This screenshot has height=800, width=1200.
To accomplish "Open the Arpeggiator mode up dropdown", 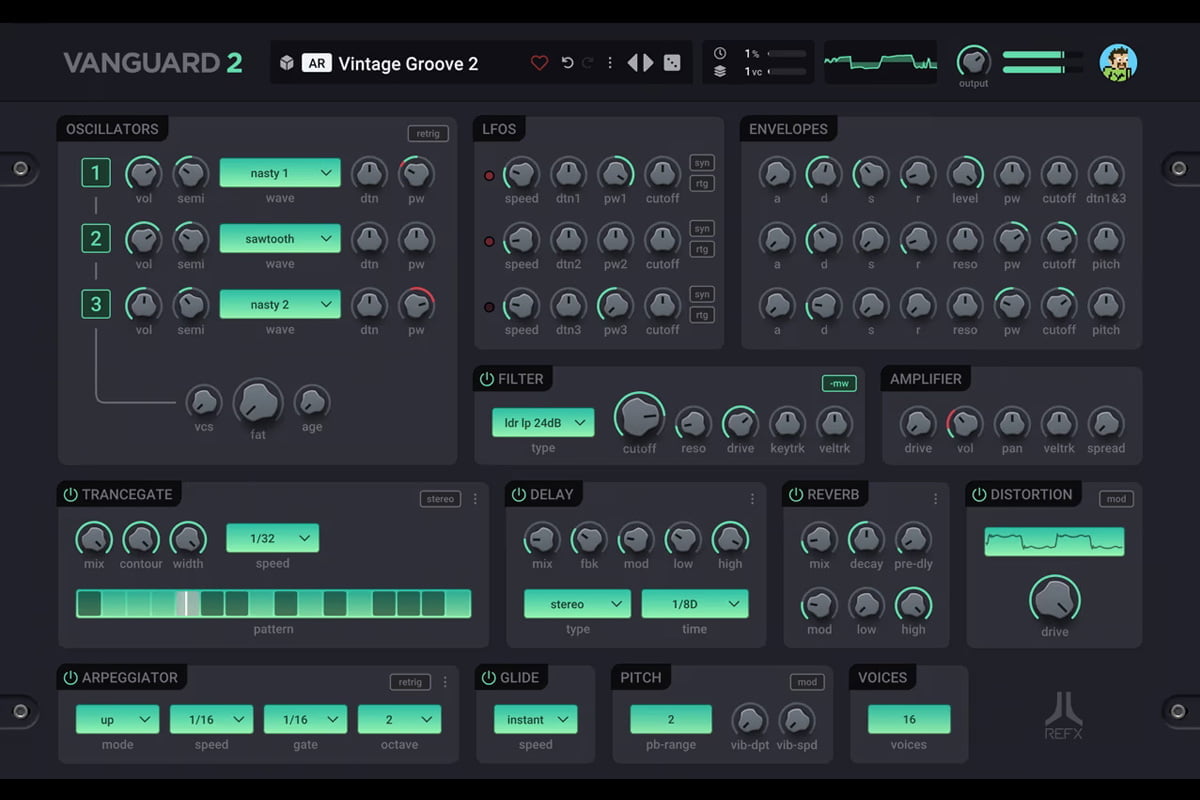I will point(117,720).
